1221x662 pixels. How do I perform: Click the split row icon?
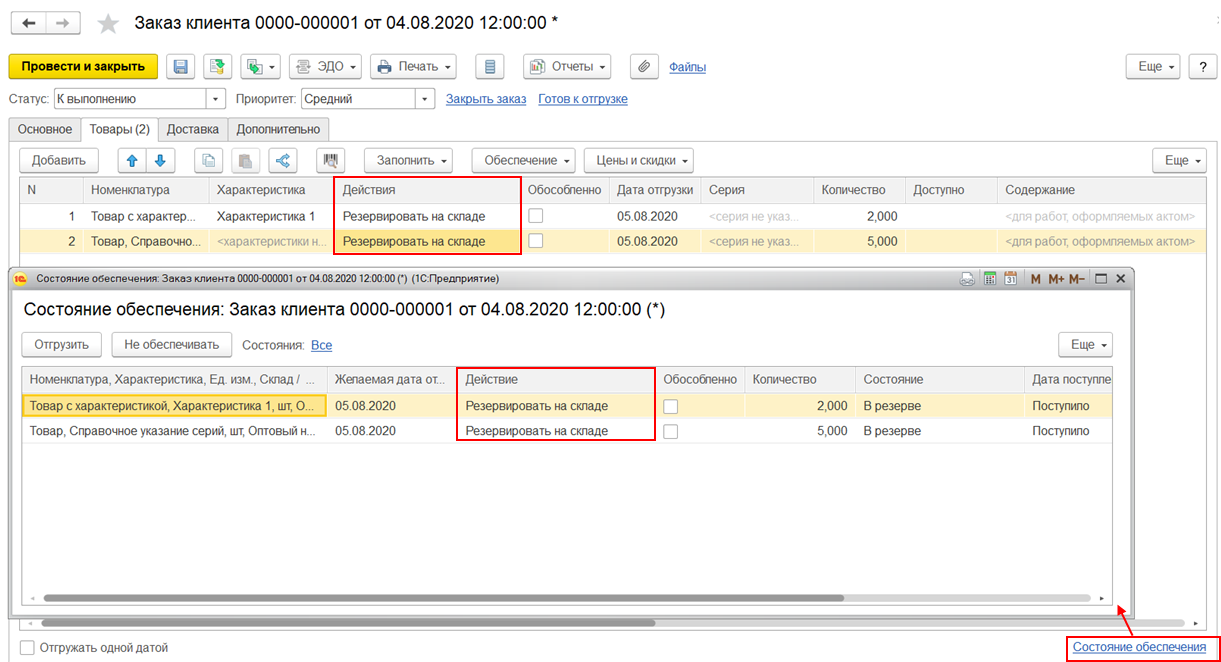click(x=283, y=160)
